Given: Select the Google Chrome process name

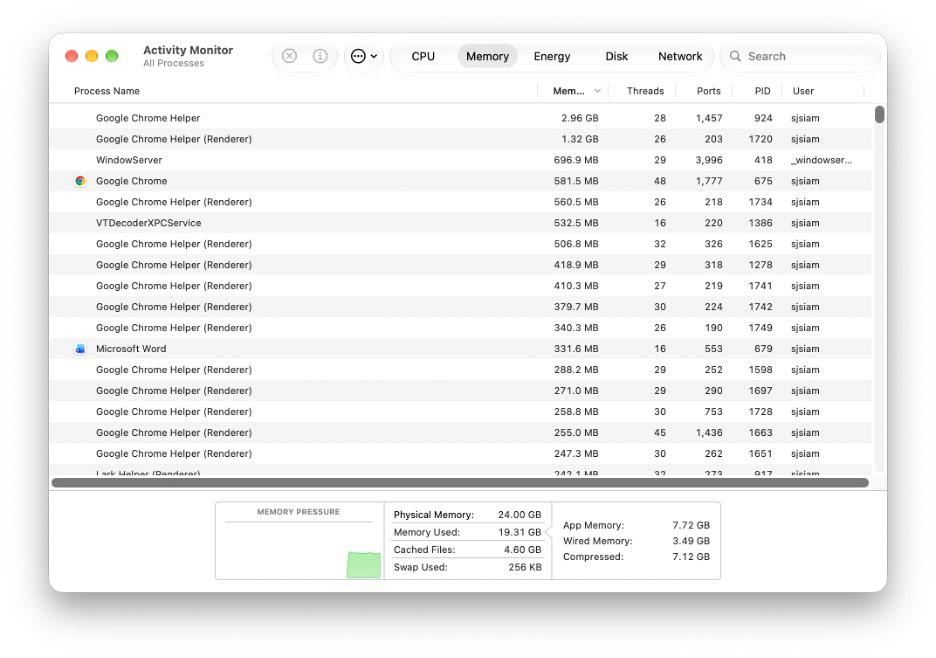Looking at the screenshot, I should (131, 181).
